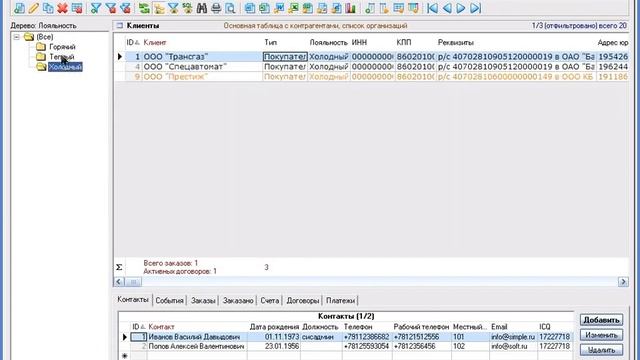Click the pencil edit record icon
This screenshot has height=360, width=640.
point(33,7)
